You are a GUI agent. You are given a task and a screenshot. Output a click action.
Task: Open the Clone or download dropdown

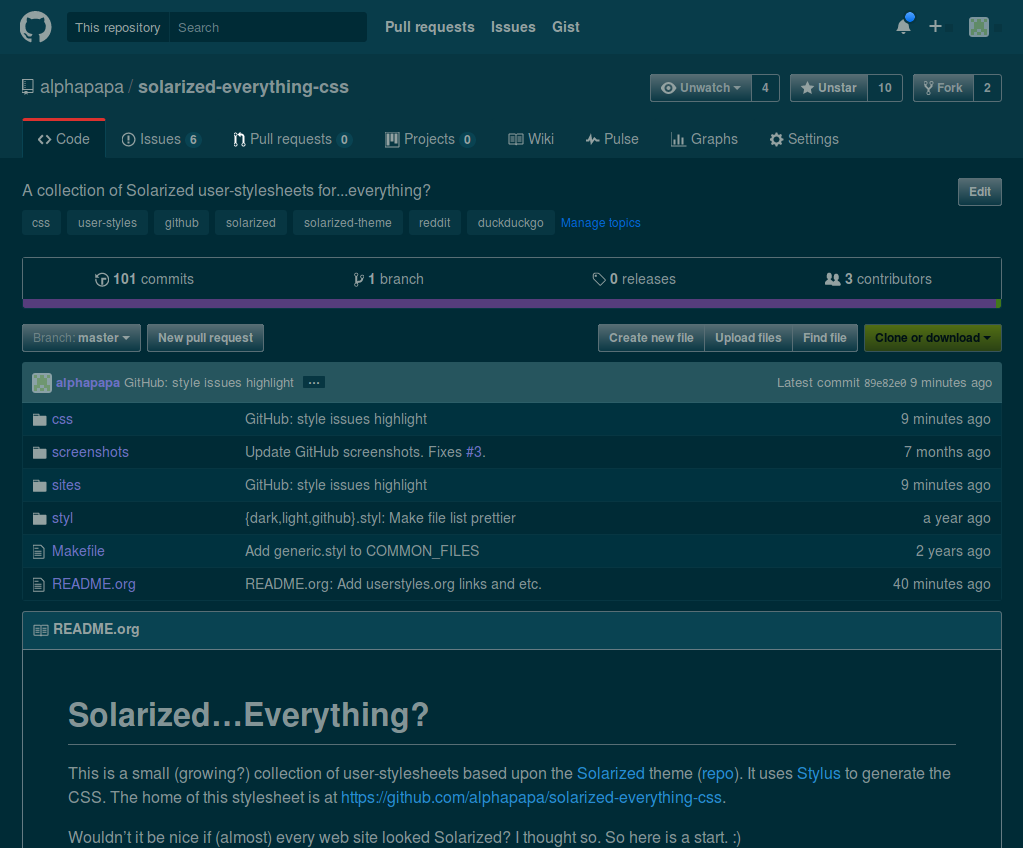click(x=932, y=338)
